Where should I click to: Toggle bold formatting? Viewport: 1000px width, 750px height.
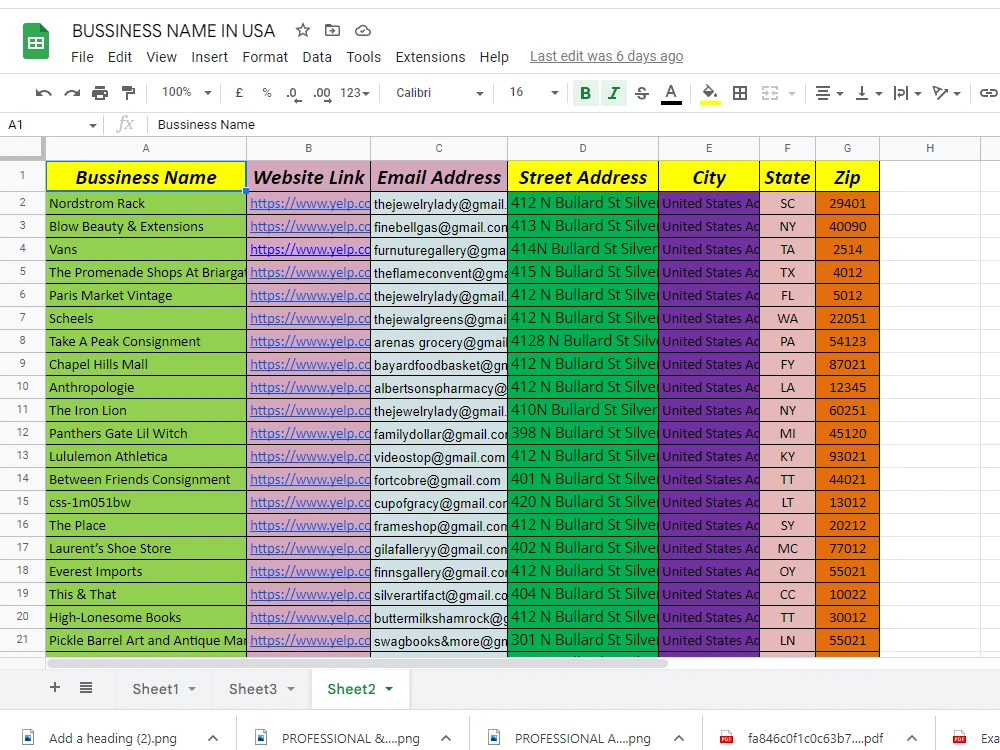click(585, 93)
